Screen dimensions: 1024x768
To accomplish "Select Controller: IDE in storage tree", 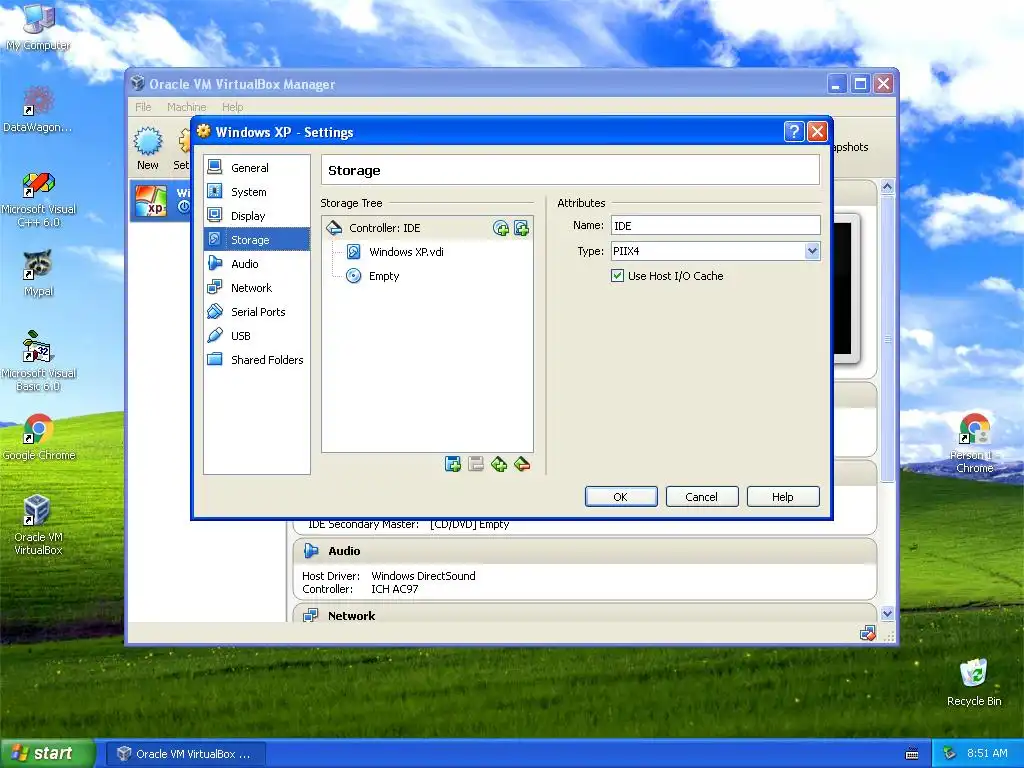I will (x=427, y=228).
